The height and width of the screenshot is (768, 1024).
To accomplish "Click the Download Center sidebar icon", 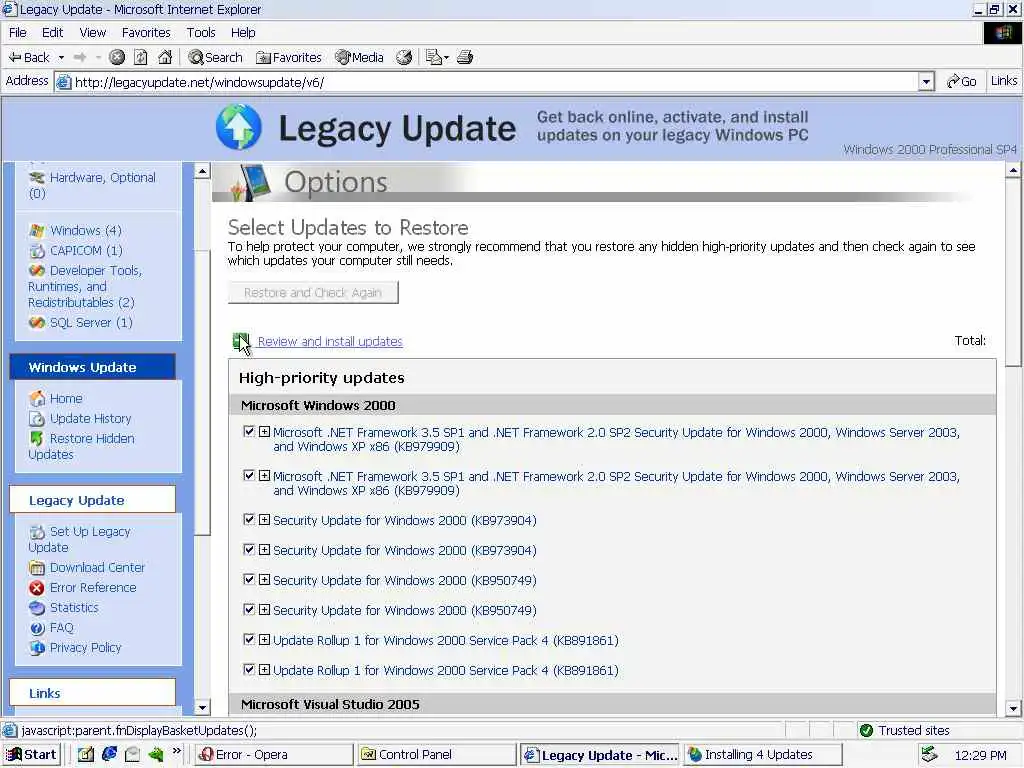I will pos(37,568).
